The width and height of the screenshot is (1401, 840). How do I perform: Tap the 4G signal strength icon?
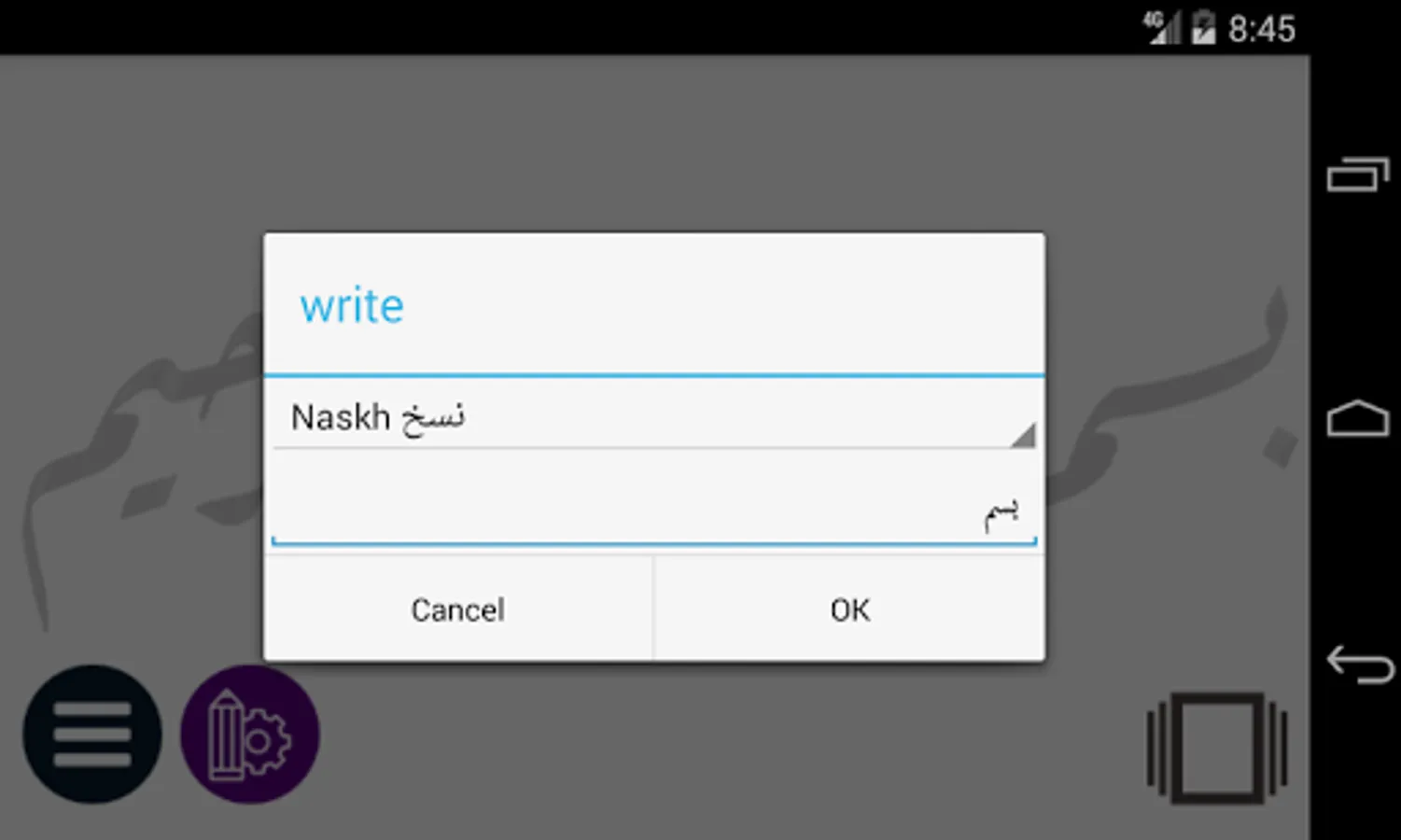coord(1162,28)
